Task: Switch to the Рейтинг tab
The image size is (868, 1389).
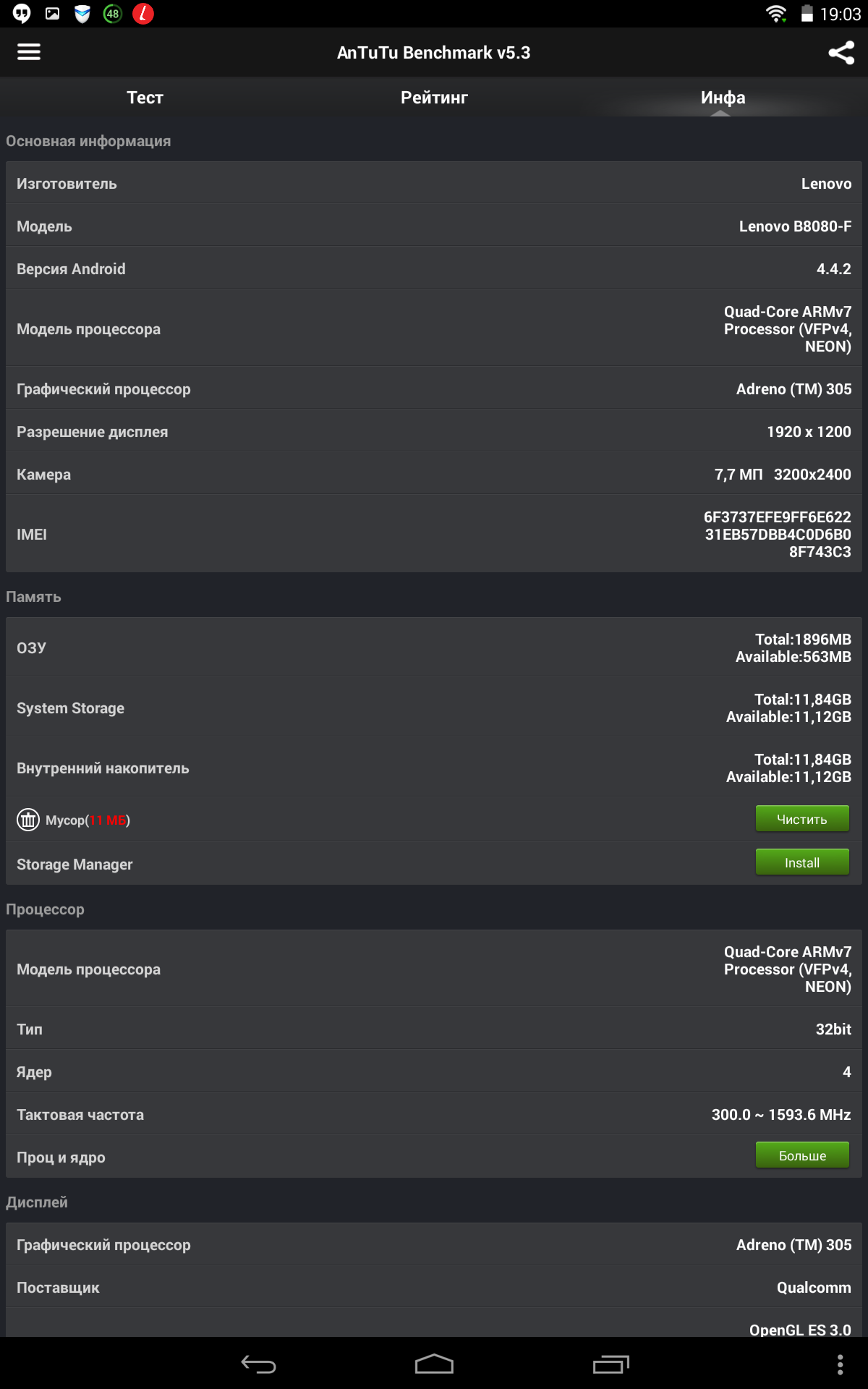Action: [434, 98]
